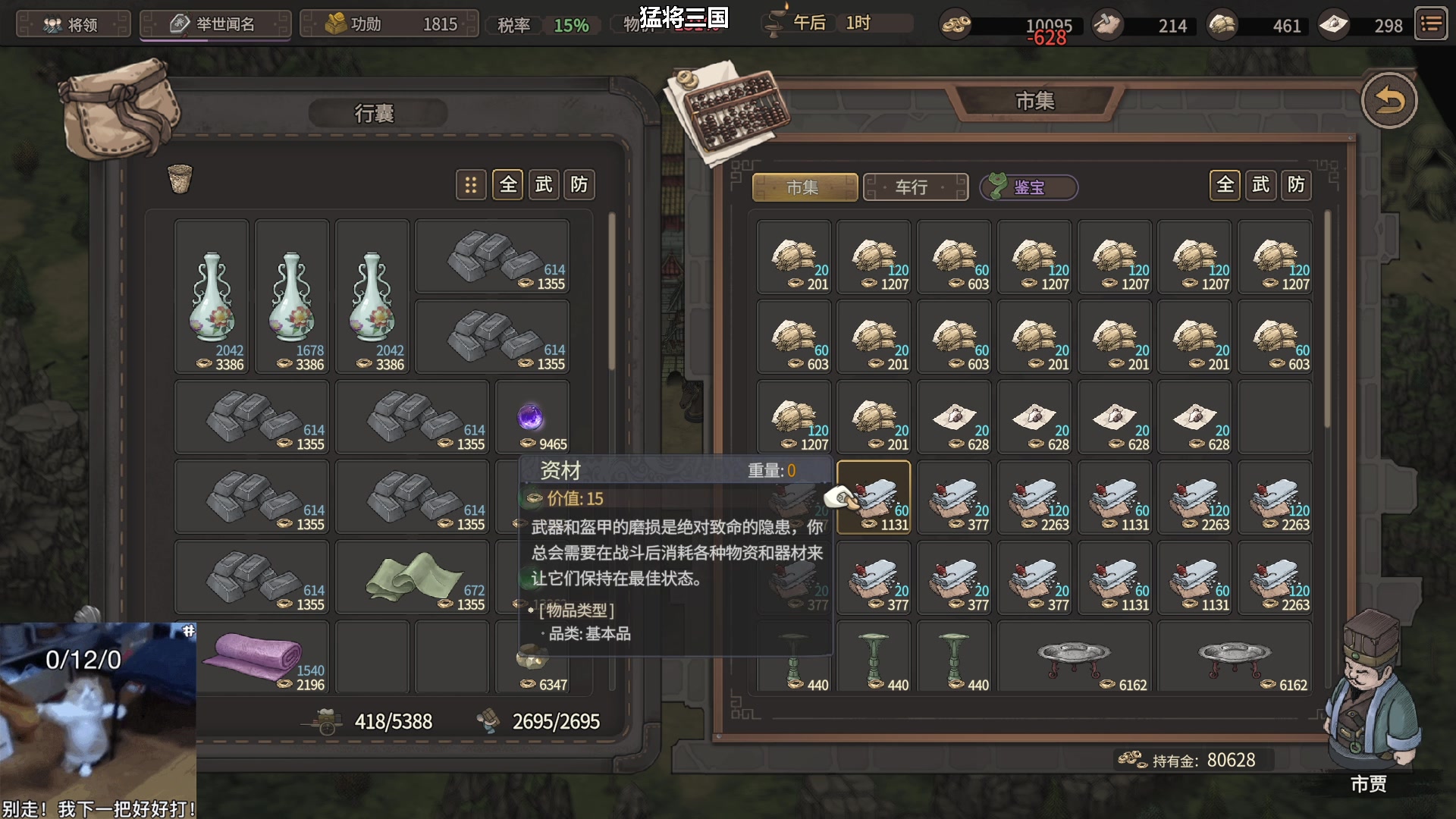1456x819 pixels.
Task: Click the inventory grid sort icon
Action: click(471, 185)
